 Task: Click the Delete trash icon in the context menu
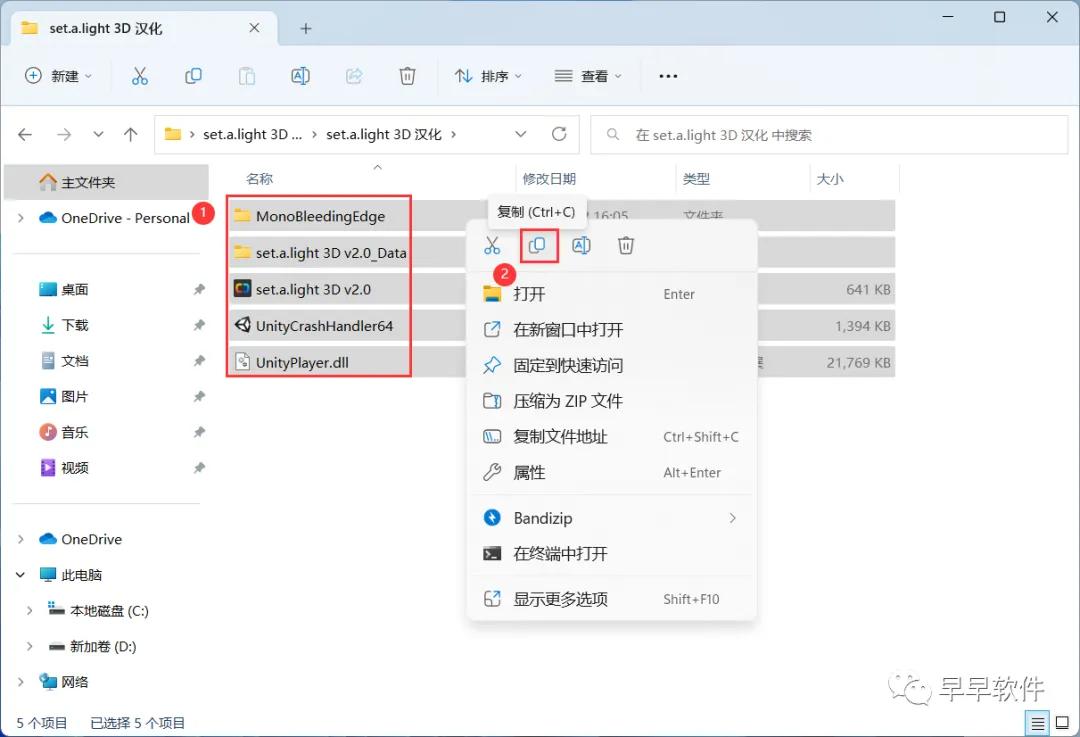click(x=625, y=245)
